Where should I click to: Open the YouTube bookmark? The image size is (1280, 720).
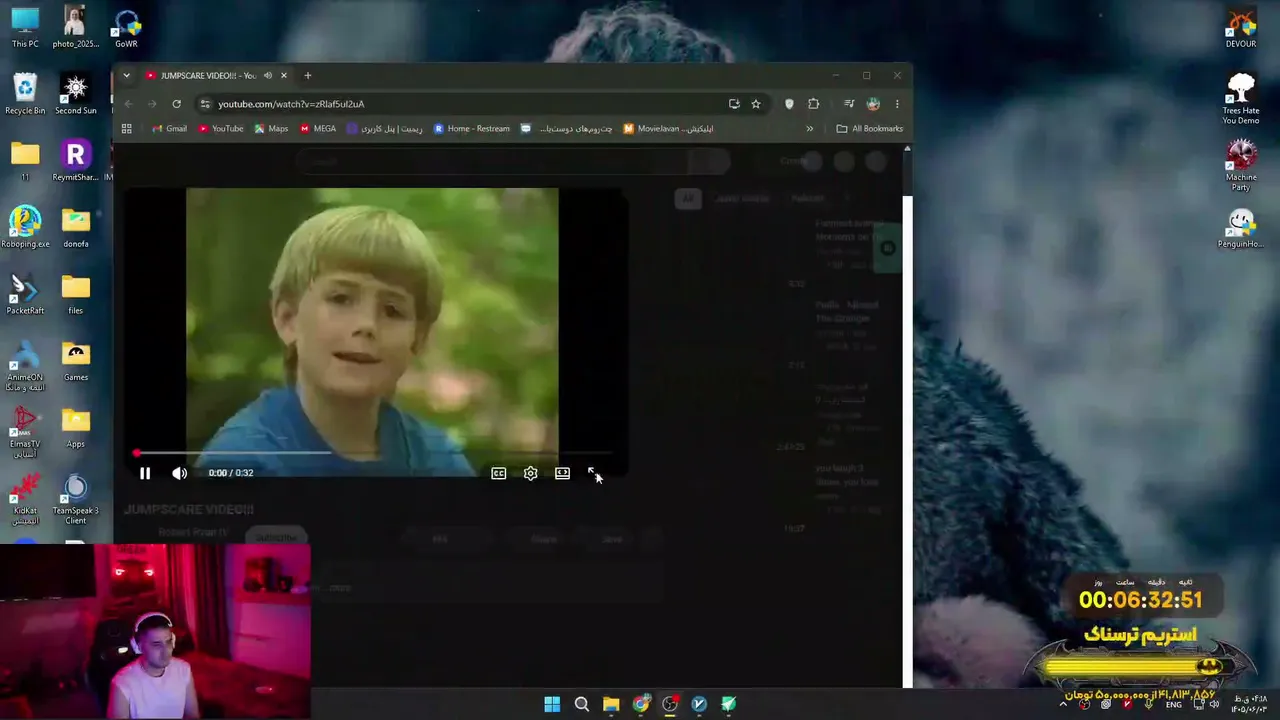pyautogui.click(x=221, y=129)
